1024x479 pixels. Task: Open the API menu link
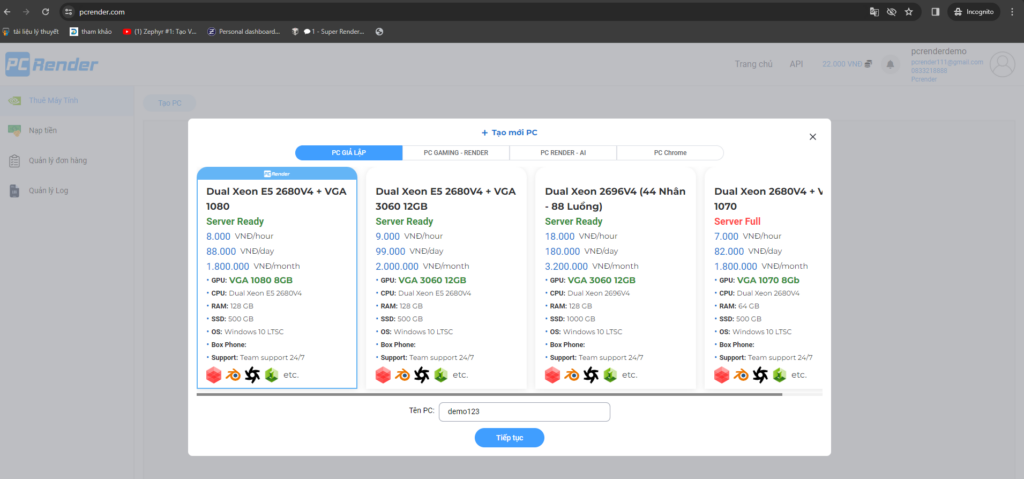796,64
